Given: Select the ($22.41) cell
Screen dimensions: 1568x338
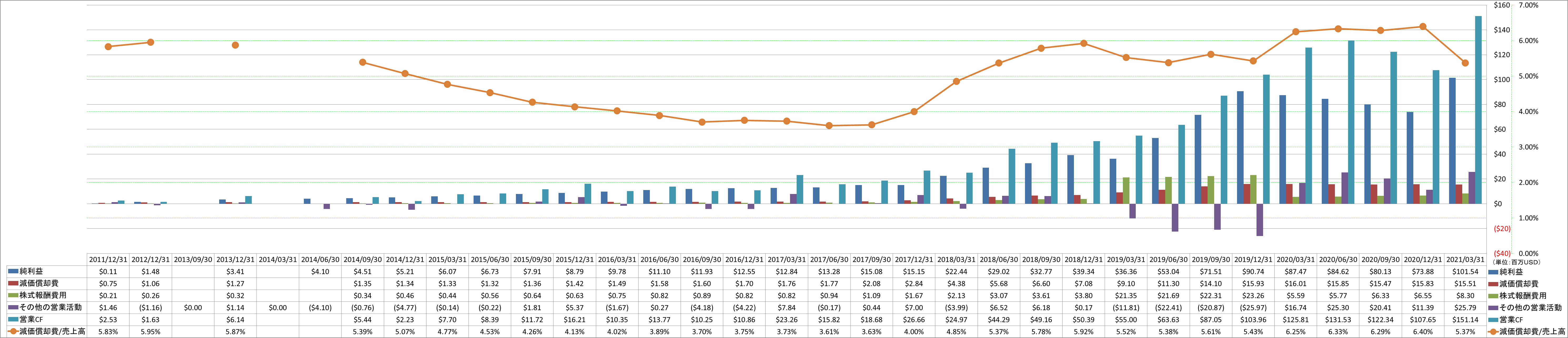Looking at the screenshot, I should (1168, 308).
